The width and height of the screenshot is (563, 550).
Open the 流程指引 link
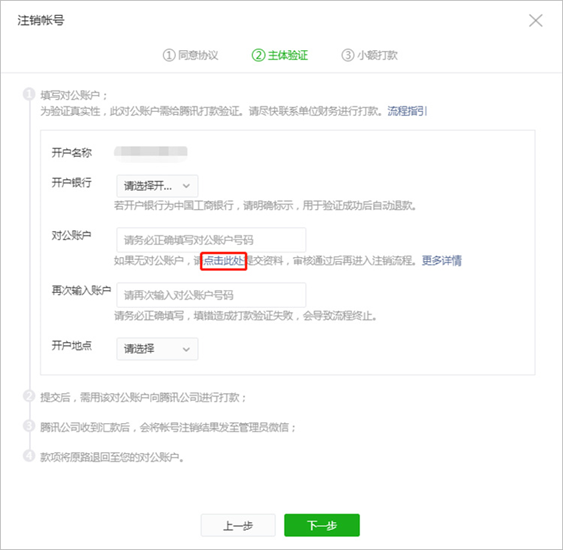coord(407,111)
